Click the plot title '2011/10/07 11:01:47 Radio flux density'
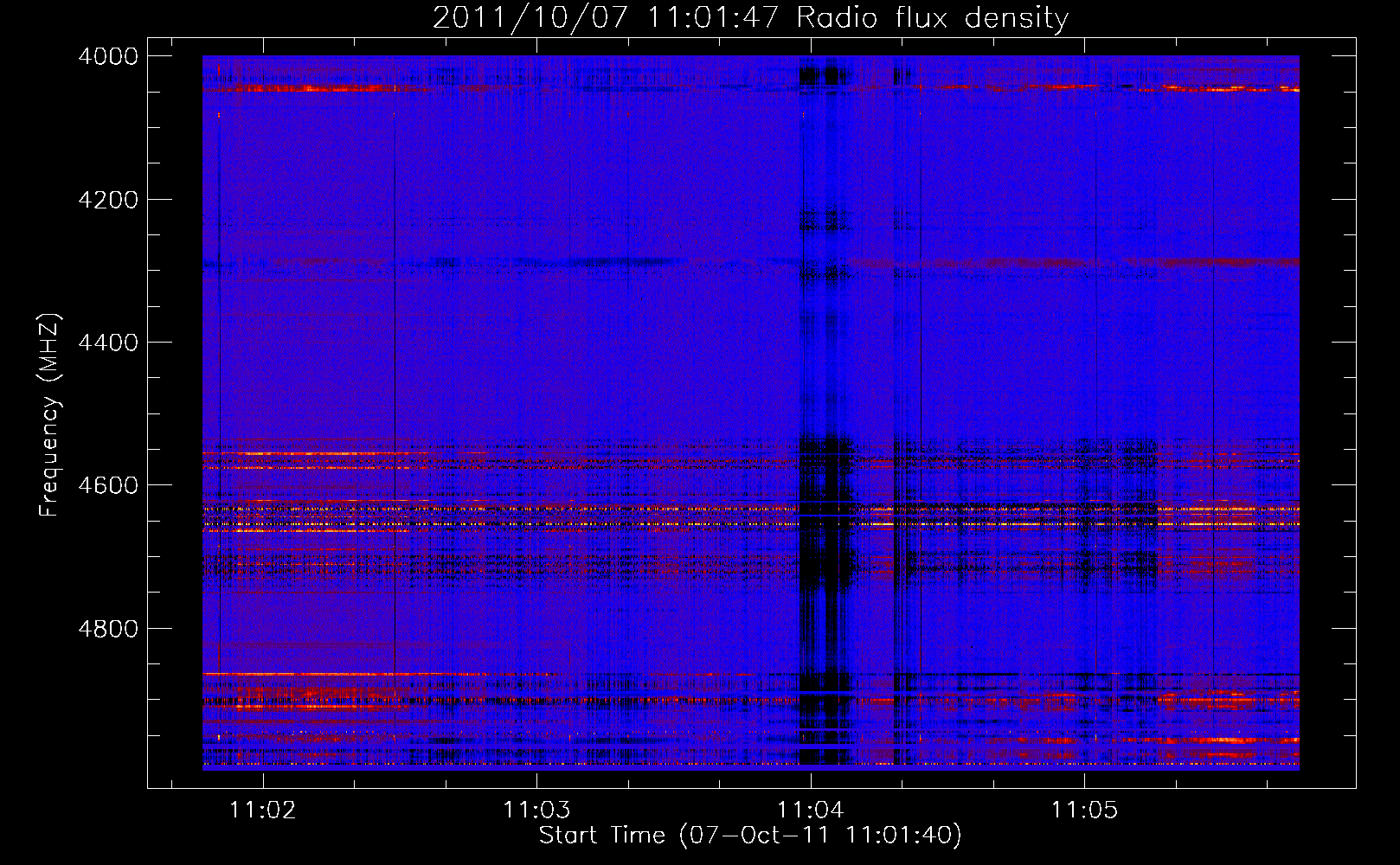 750,17
